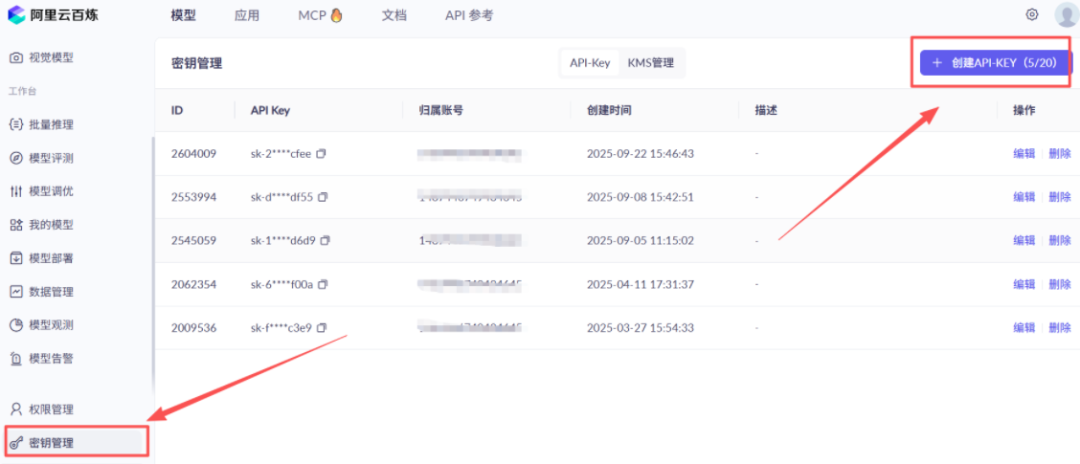Click the 模型部署 download-box icon
The image size is (1080, 464).
[x=16, y=258]
